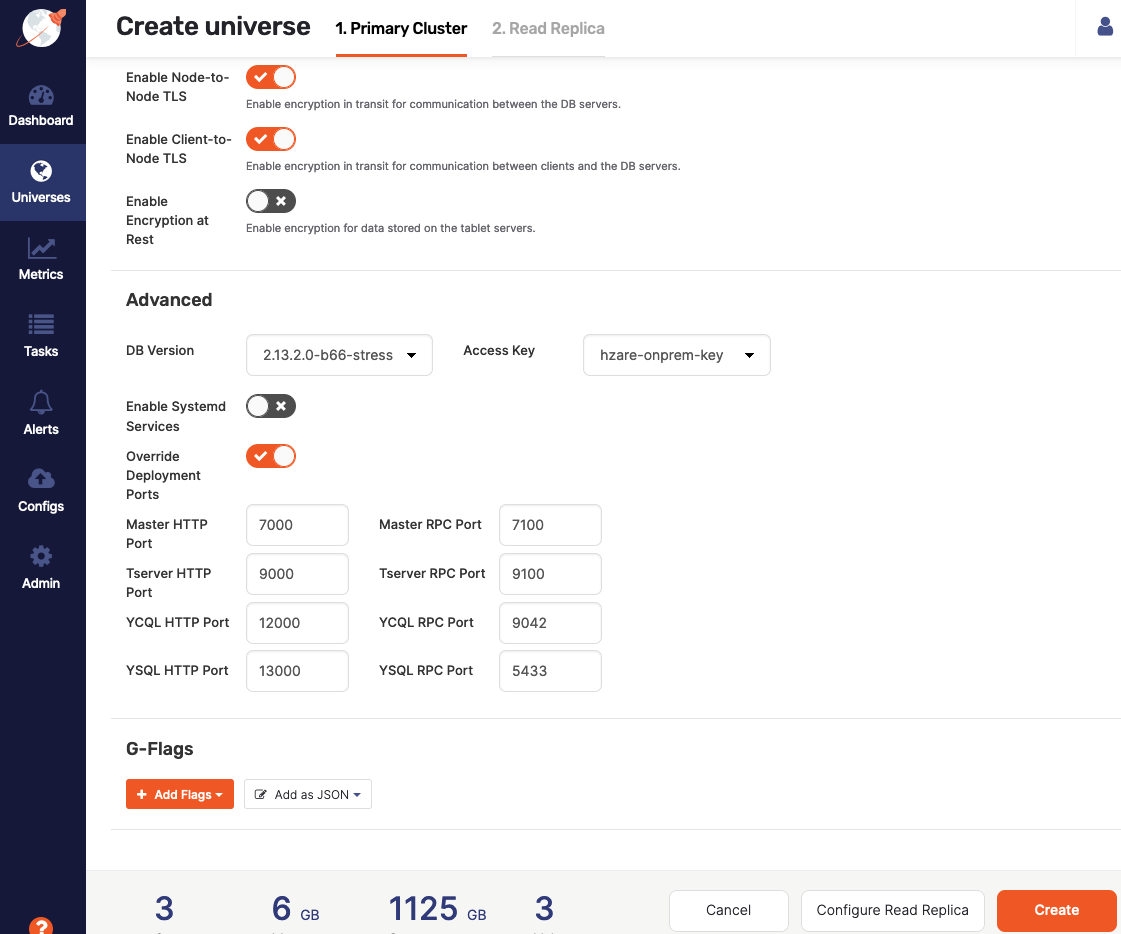Open Metrics chart icon in sidebar
The height and width of the screenshot is (934, 1121).
tap(41, 248)
